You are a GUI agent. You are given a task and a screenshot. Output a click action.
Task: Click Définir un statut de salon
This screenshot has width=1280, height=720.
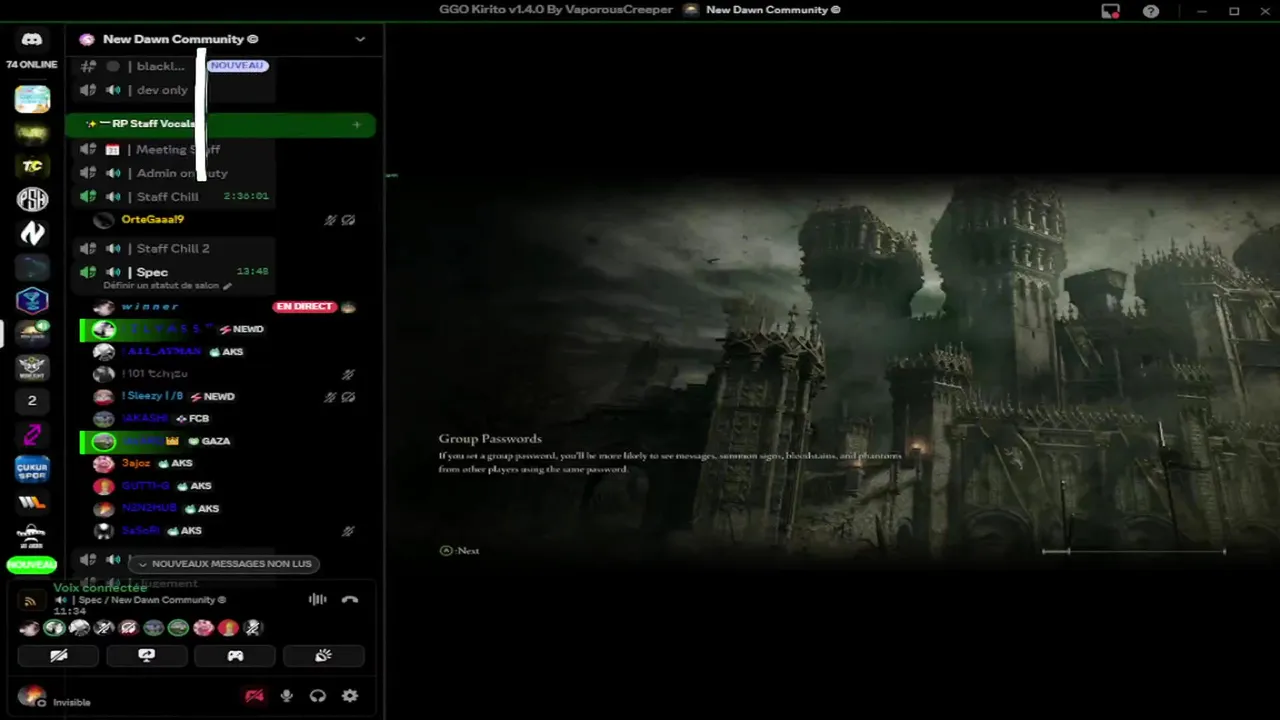[167, 286]
